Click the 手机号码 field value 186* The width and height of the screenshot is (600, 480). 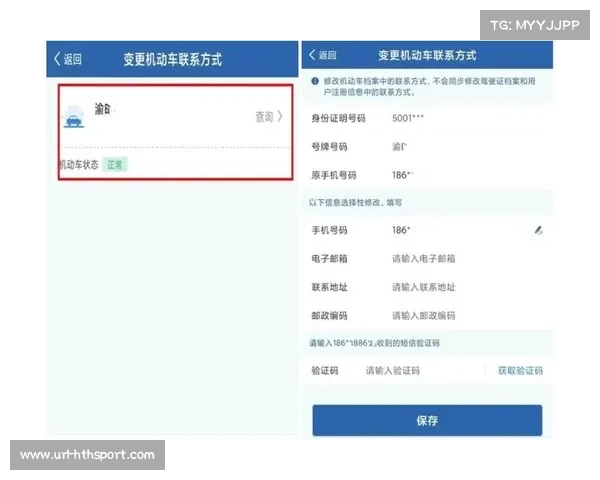pyautogui.click(x=401, y=230)
